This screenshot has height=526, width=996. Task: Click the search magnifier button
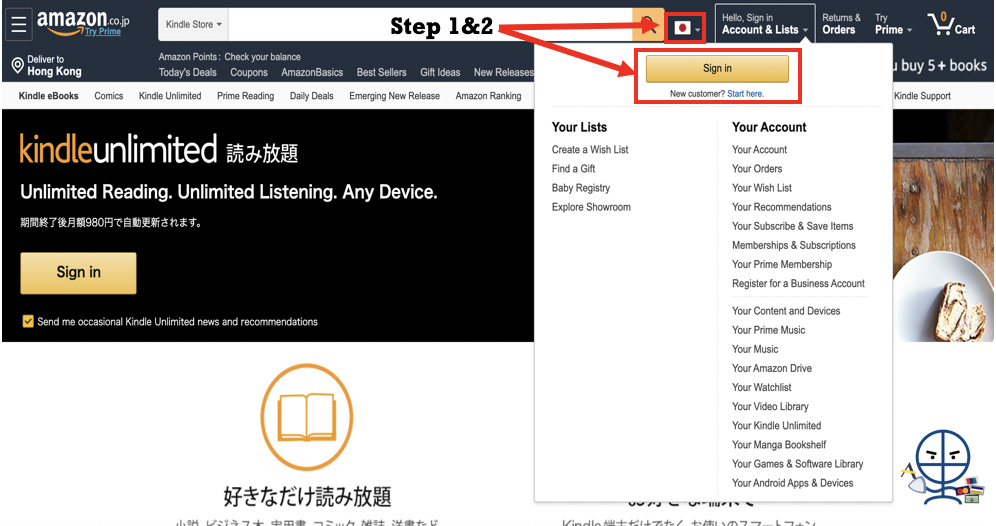[x=649, y=25]
